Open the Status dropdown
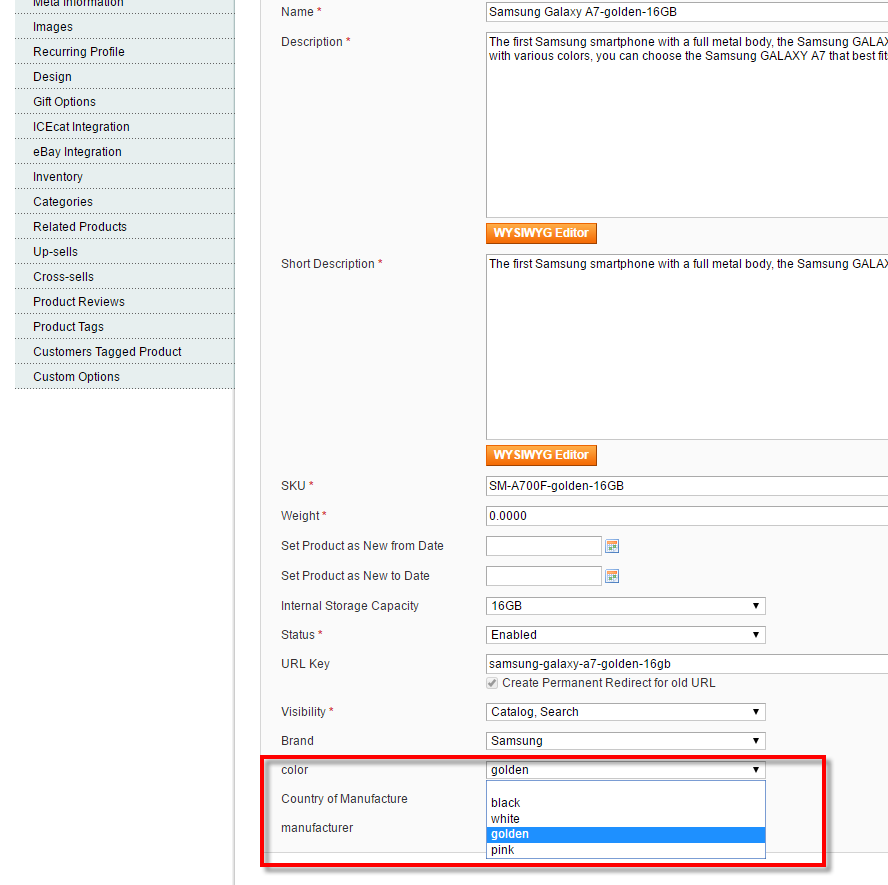The width and height of the screenshot is (888, 885). point(625,635)
